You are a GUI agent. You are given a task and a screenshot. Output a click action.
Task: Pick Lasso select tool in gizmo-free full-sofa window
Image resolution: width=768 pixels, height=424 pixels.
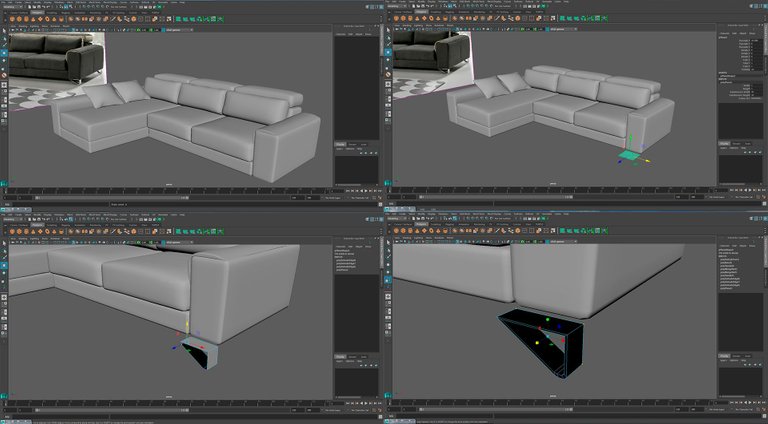[x=4, y=38]
